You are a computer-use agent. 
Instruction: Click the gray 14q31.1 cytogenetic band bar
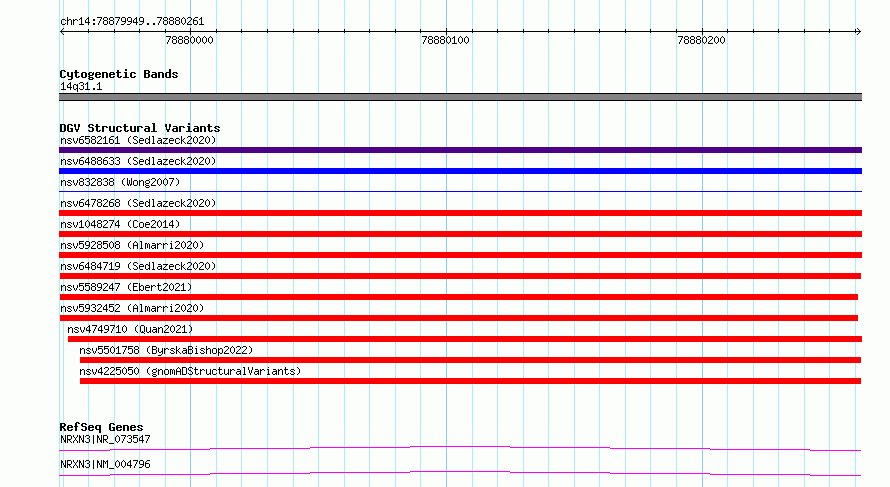pyautogui.click(x=460, y=97)
